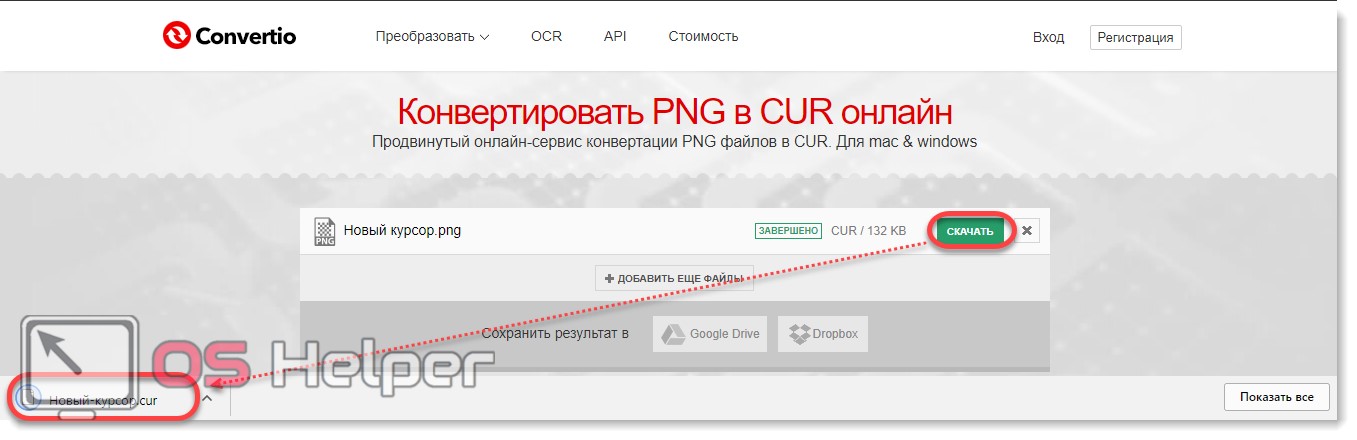
Task: Open the OCR menu item
Action: point(546,37)
